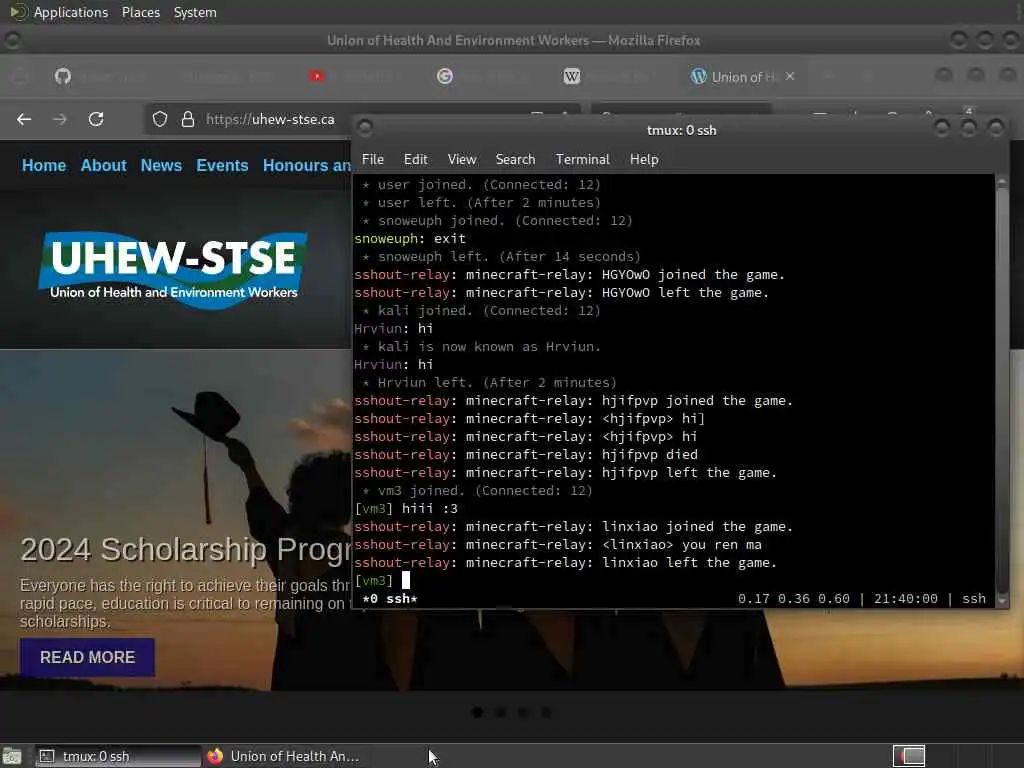Click the 'hjifpvp died' relay line
Viewport: 1024px width, 768px height.
pos(526,454)
